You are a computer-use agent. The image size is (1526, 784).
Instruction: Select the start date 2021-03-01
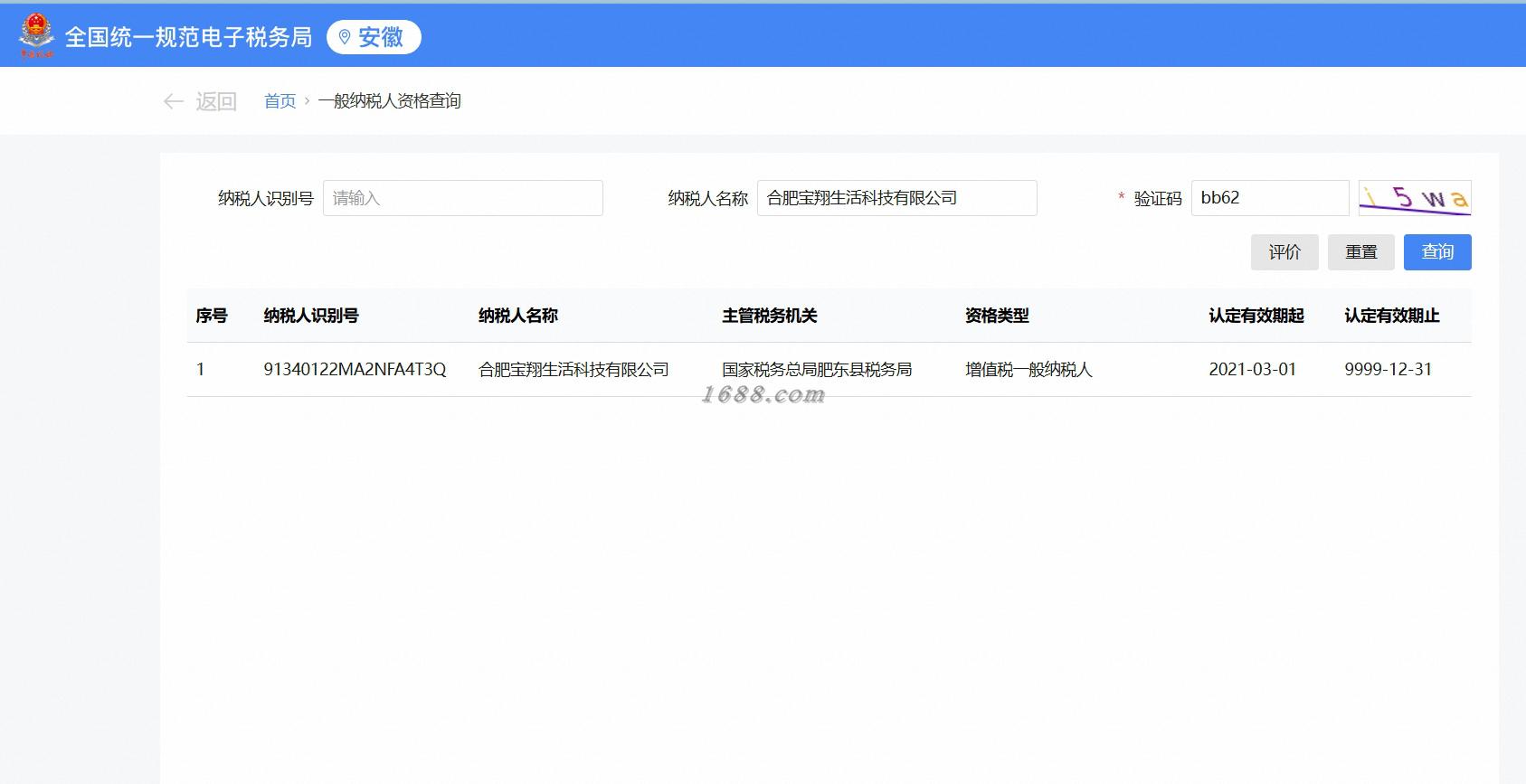(1253, 369)
